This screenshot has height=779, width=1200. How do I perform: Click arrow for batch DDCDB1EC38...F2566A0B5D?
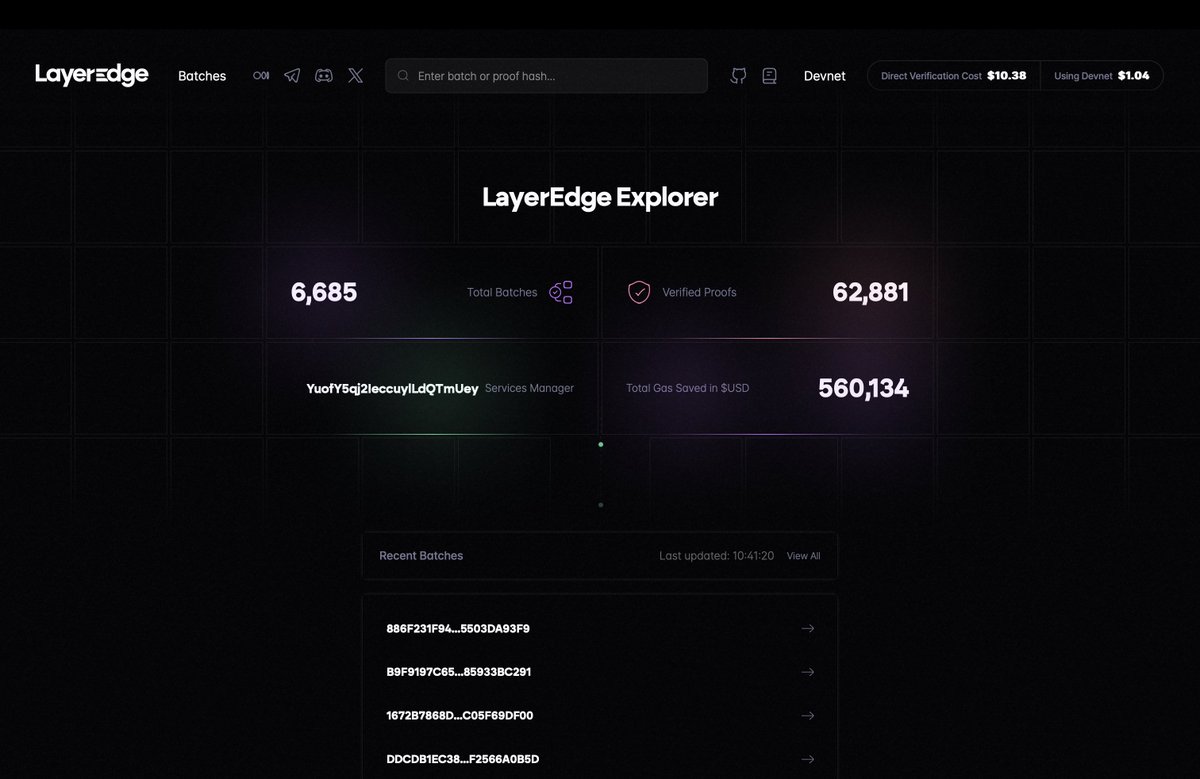808,759
